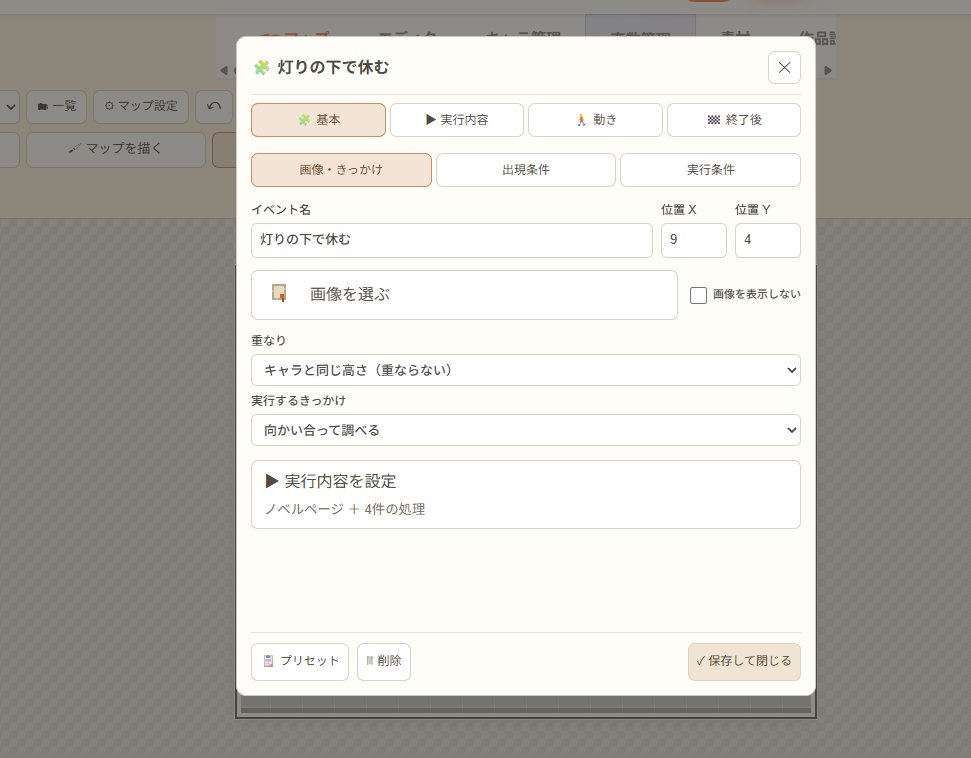Delete the event with 削除
The image size is (971, 758).
[x=384, y=661]
